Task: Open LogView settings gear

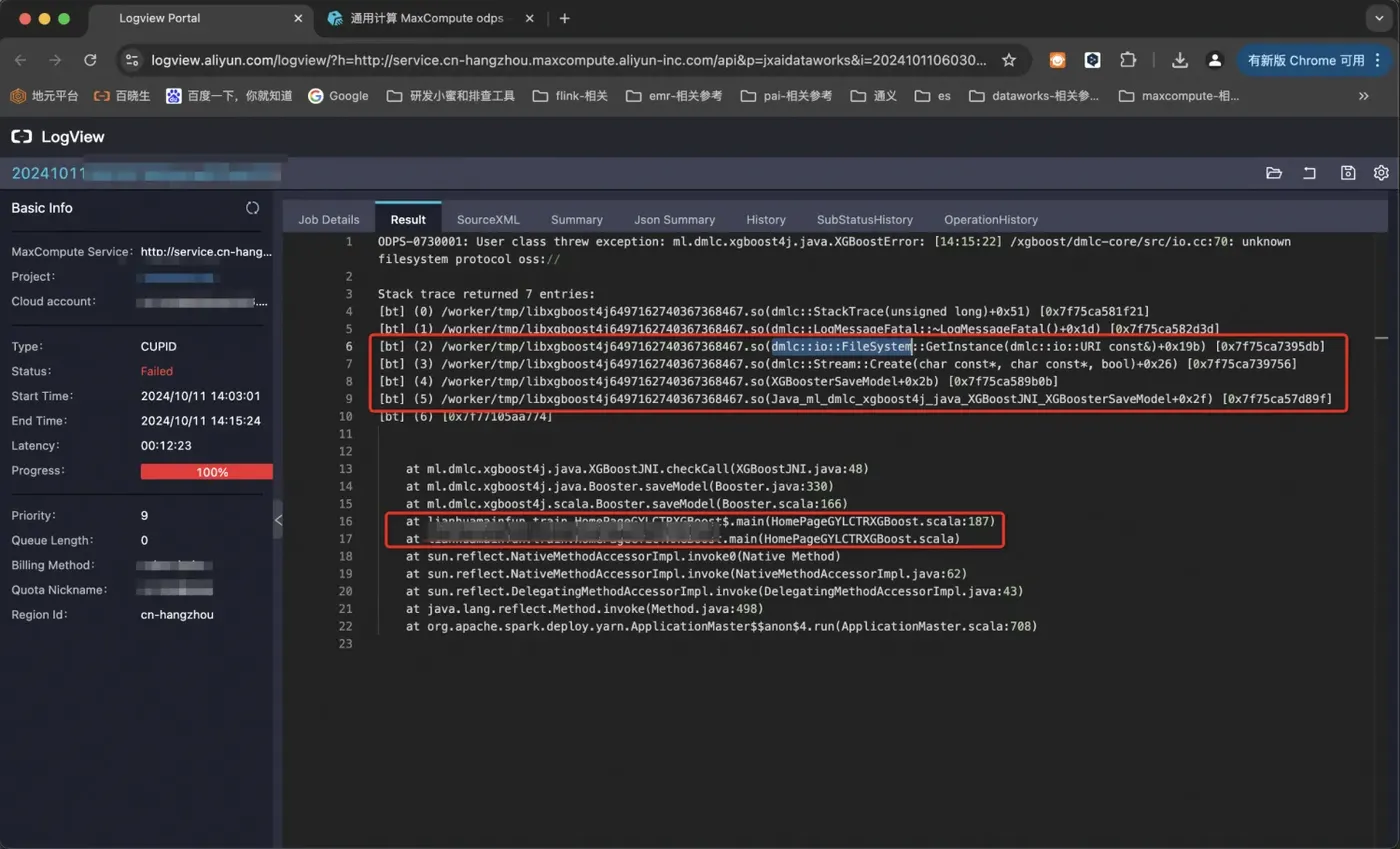Action: [1381, 173]
